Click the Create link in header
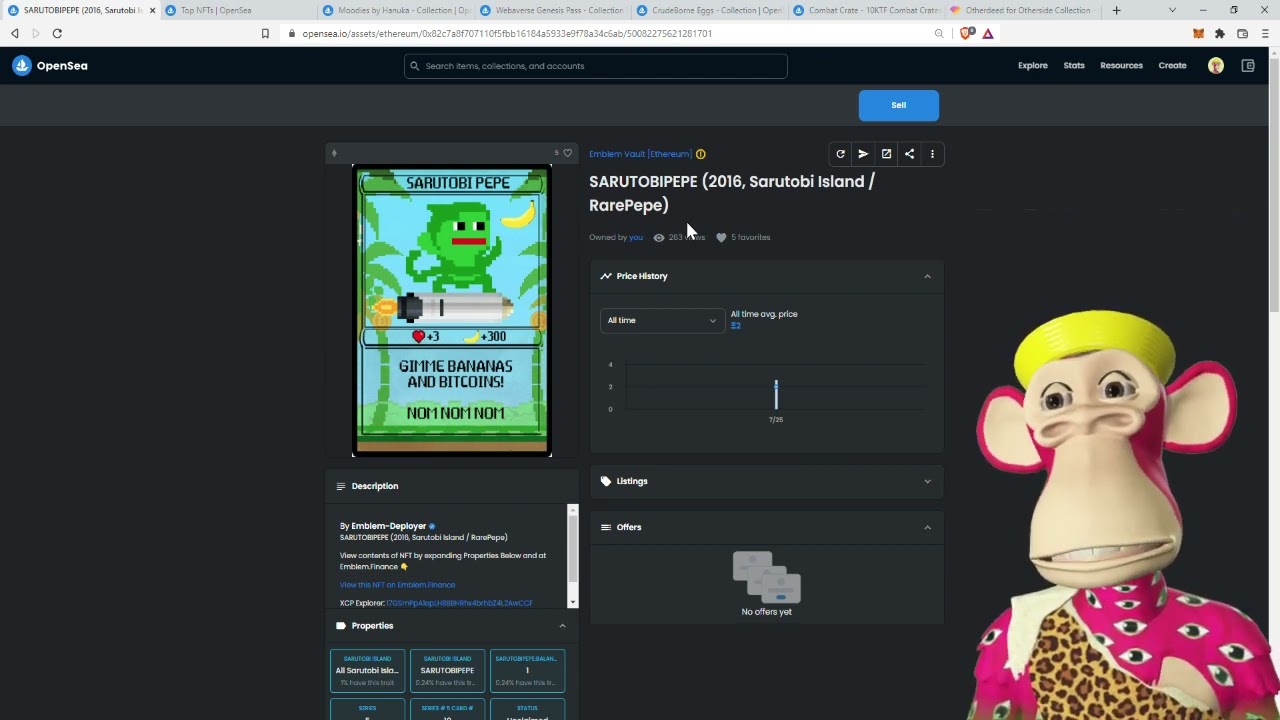The height and width of the screenshot is (720, 1280). click(1172, 66)
